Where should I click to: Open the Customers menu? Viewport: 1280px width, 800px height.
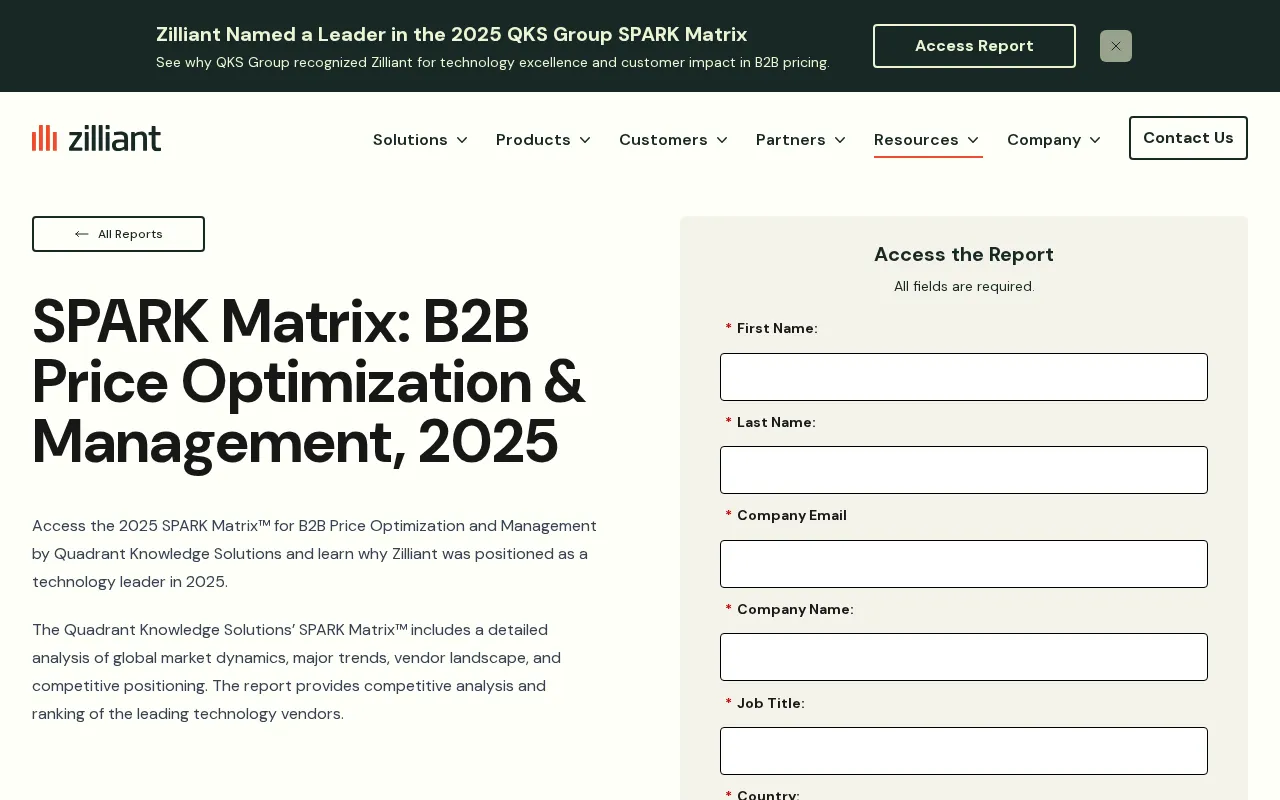663,140
